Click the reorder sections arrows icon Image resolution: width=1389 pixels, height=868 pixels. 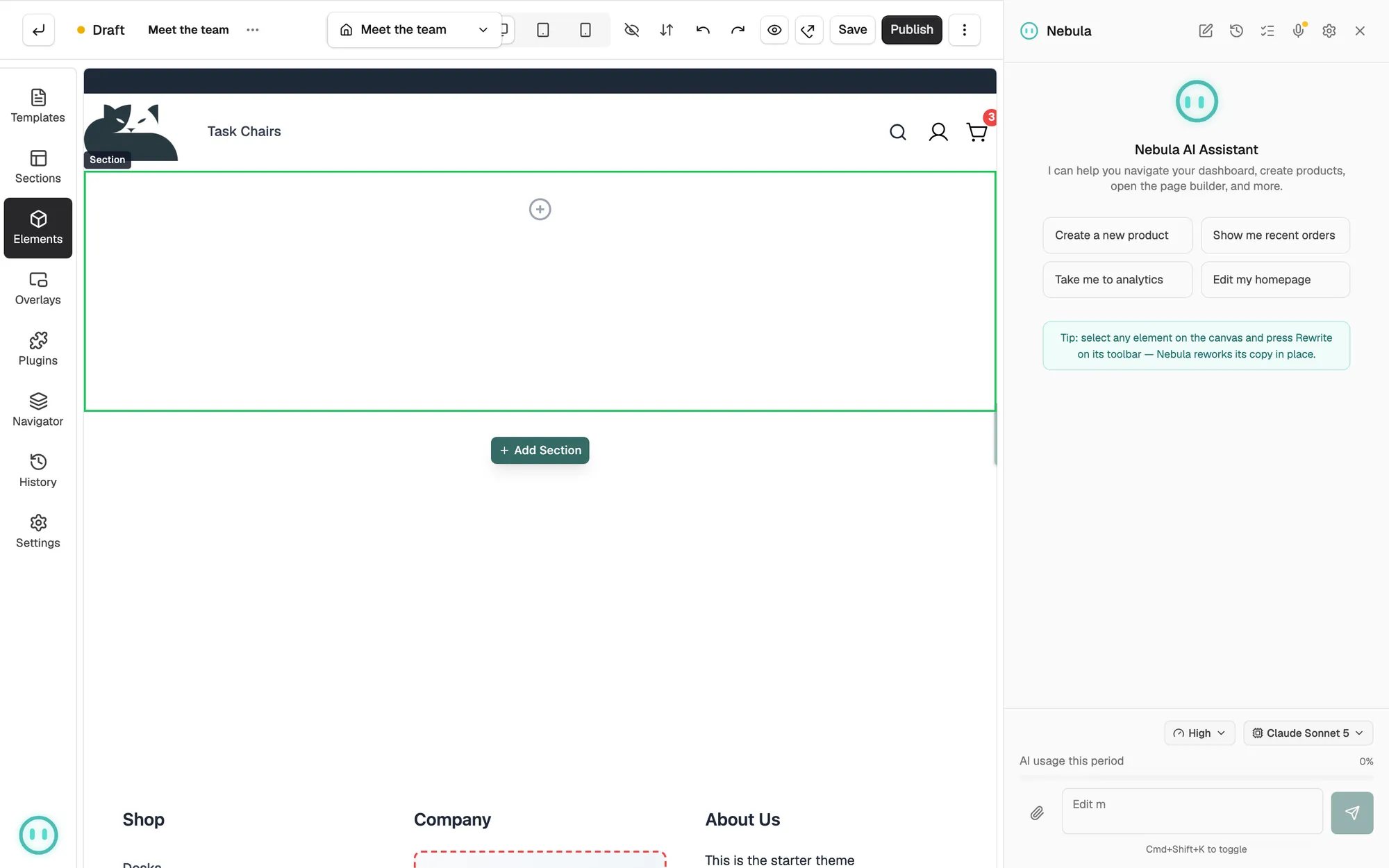click(x=666, y=30)
